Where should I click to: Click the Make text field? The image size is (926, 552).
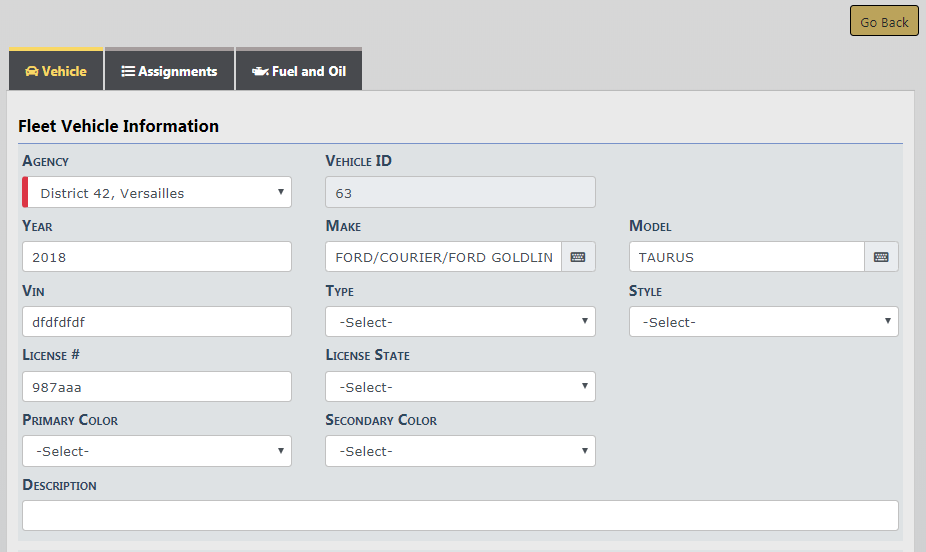[x=443, y=257]
